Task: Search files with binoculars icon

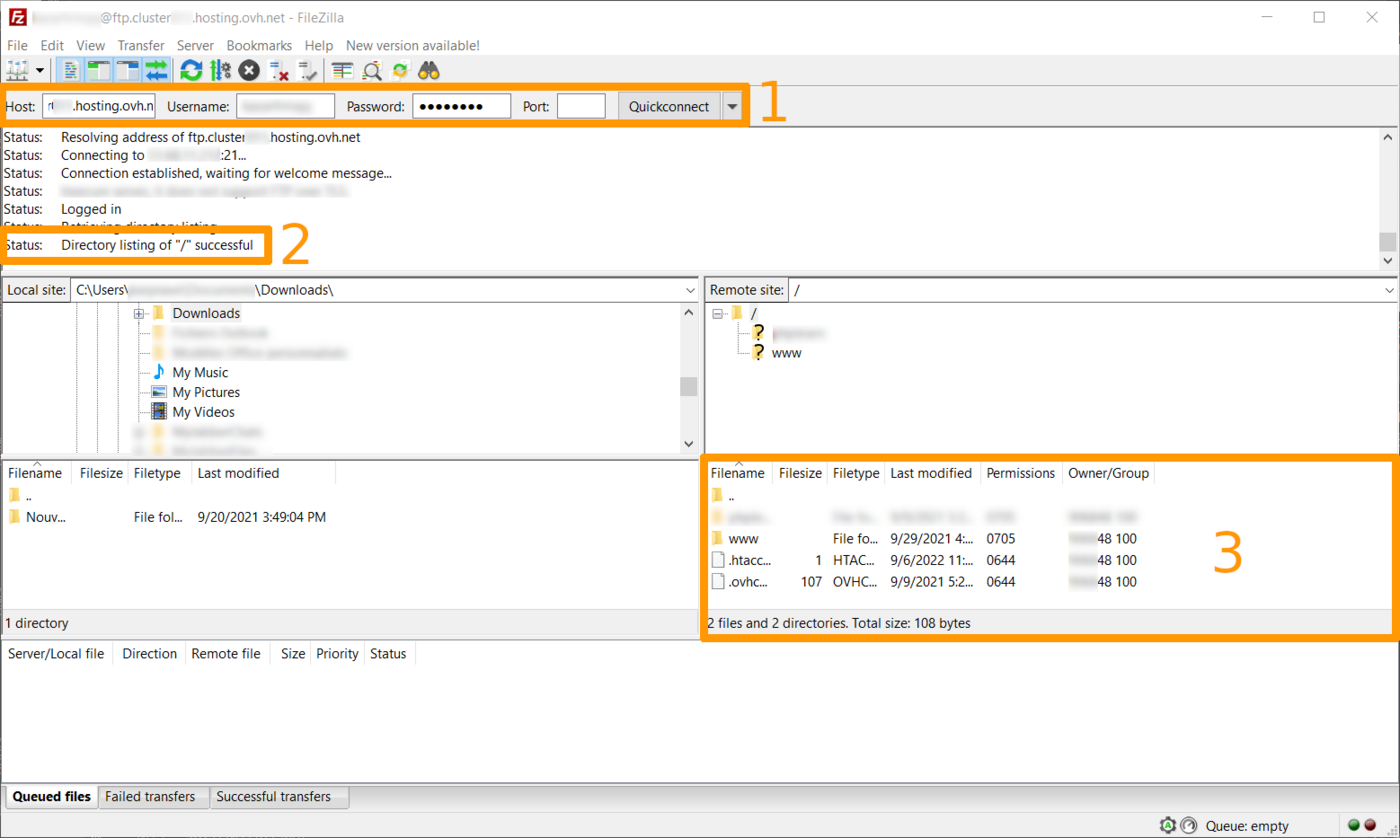Action: click(429, 70)
